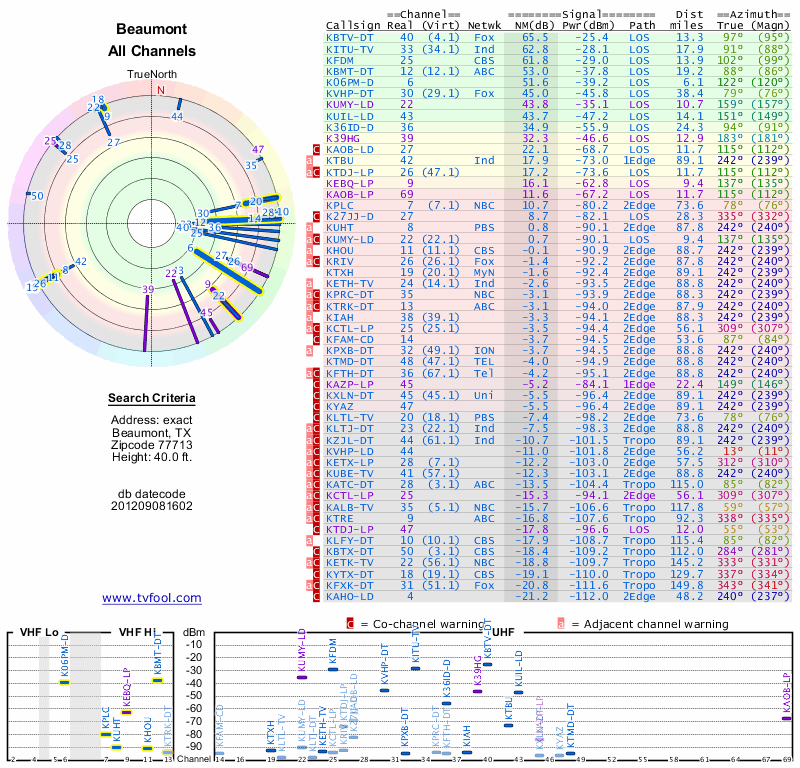Select the KATC-DT callsign in the table

point(350,485)
